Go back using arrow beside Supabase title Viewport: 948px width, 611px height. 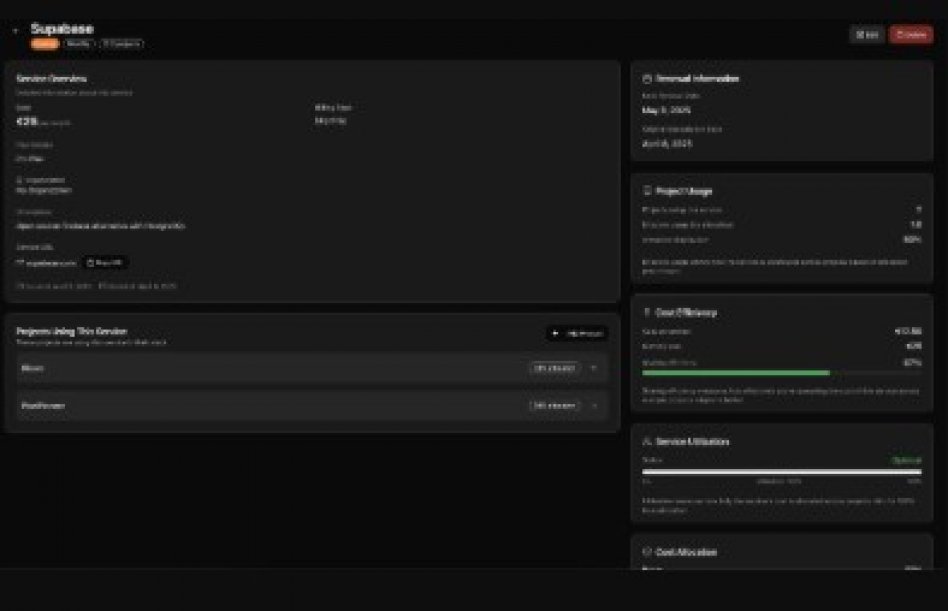[15, 30]
